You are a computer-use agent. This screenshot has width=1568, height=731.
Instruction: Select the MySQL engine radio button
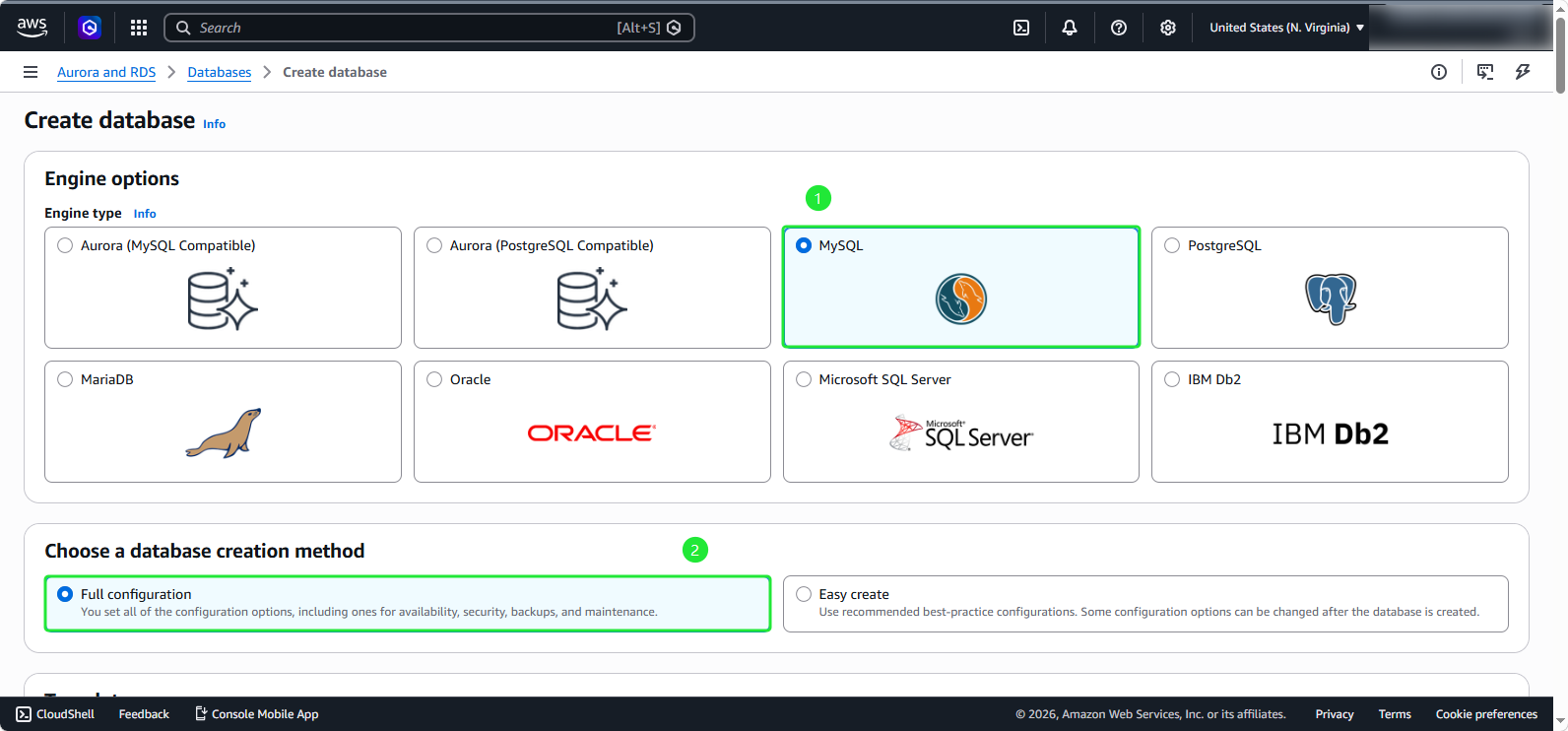[804, 245]
